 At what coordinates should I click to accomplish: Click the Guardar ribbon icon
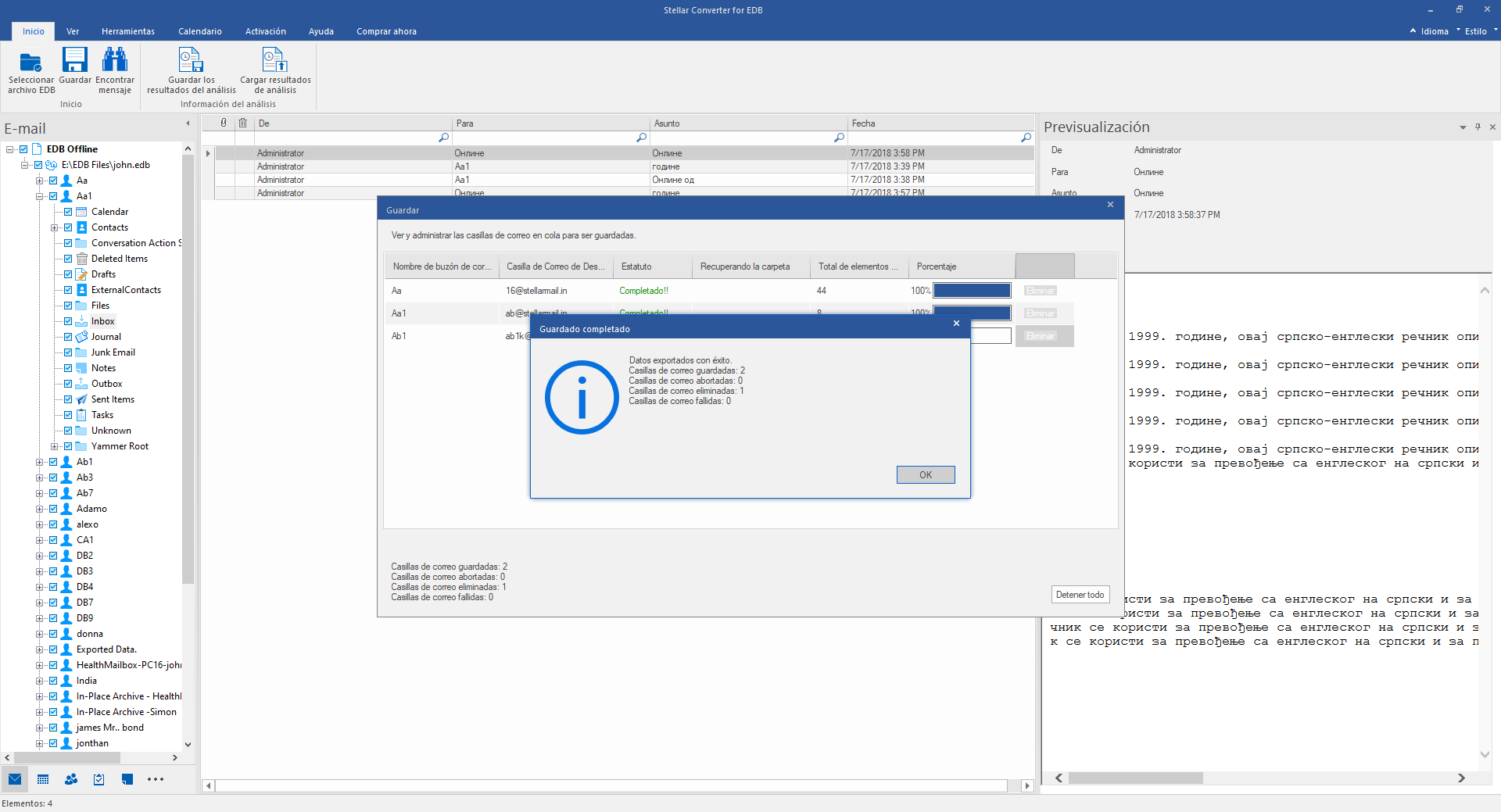75,60
